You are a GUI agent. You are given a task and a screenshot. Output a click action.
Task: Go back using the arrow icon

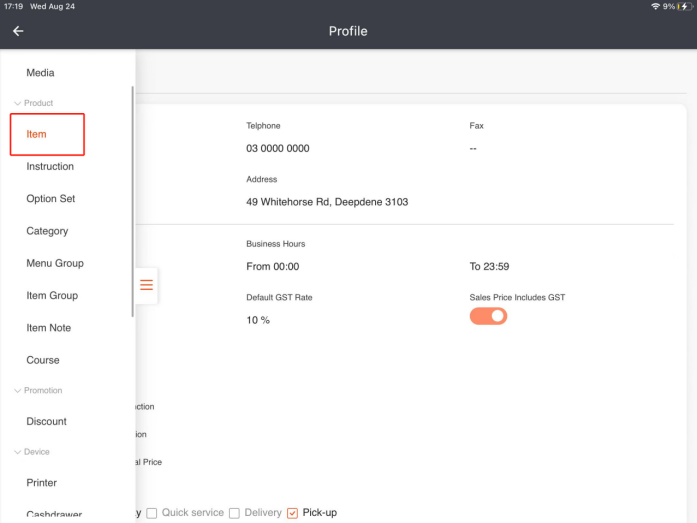point(18,31)
